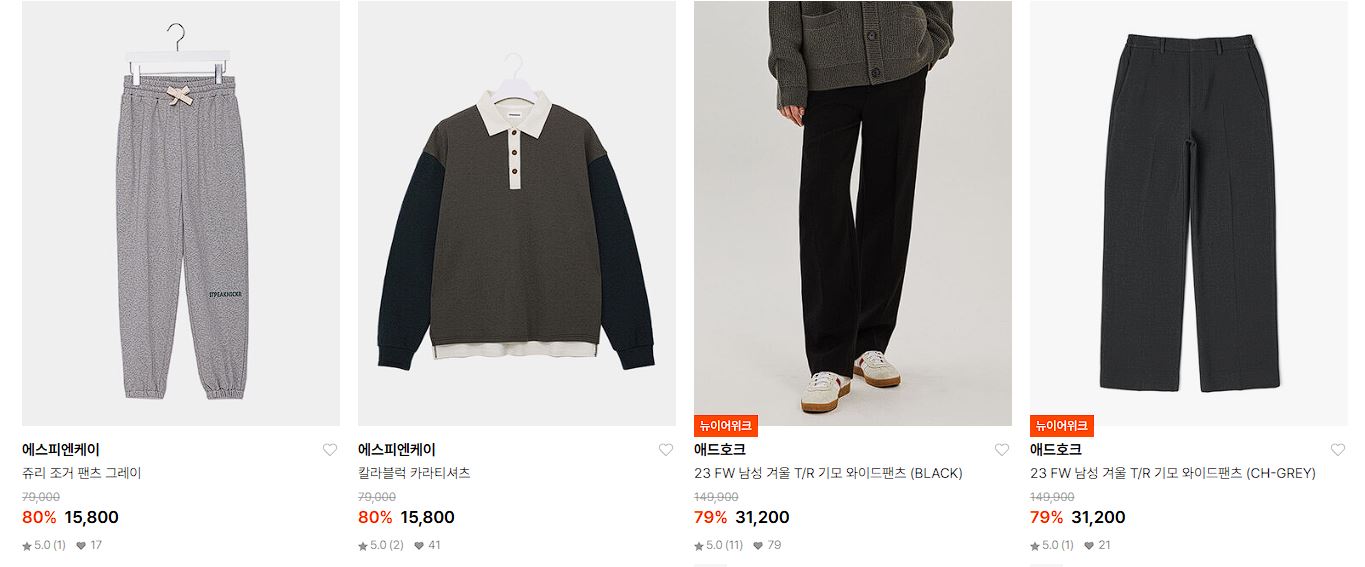
Task: Visit 에스피엔케이 brand above jogger pants
Action: click(61, 450)
